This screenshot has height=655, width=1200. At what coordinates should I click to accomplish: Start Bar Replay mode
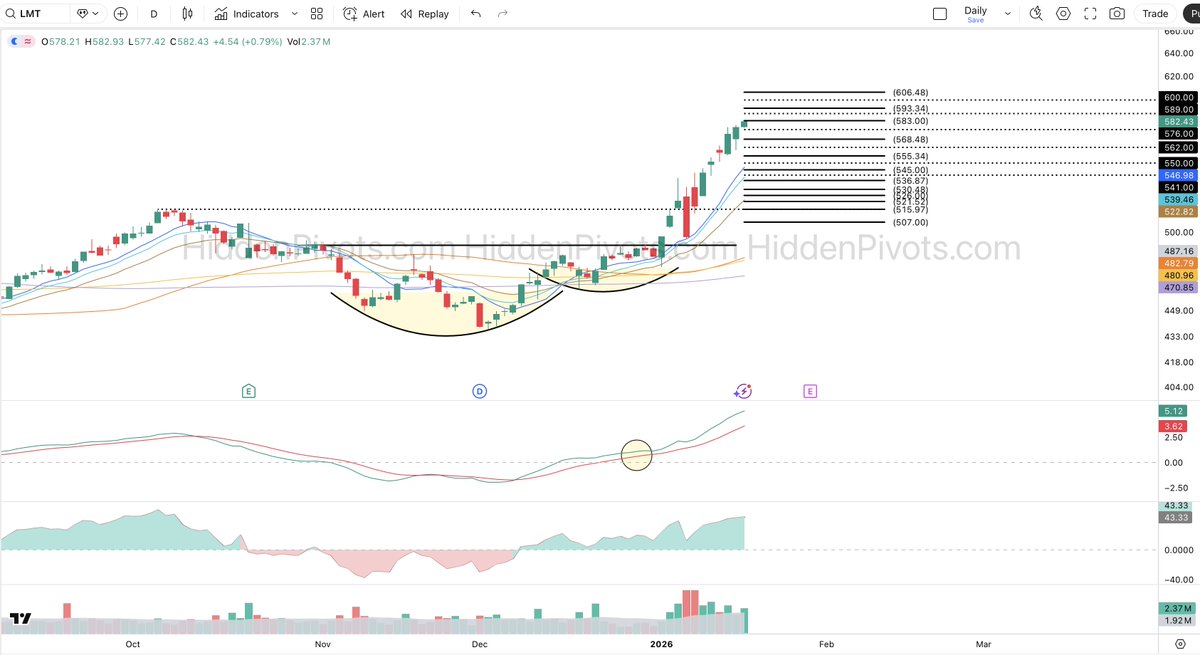[425, 14]
